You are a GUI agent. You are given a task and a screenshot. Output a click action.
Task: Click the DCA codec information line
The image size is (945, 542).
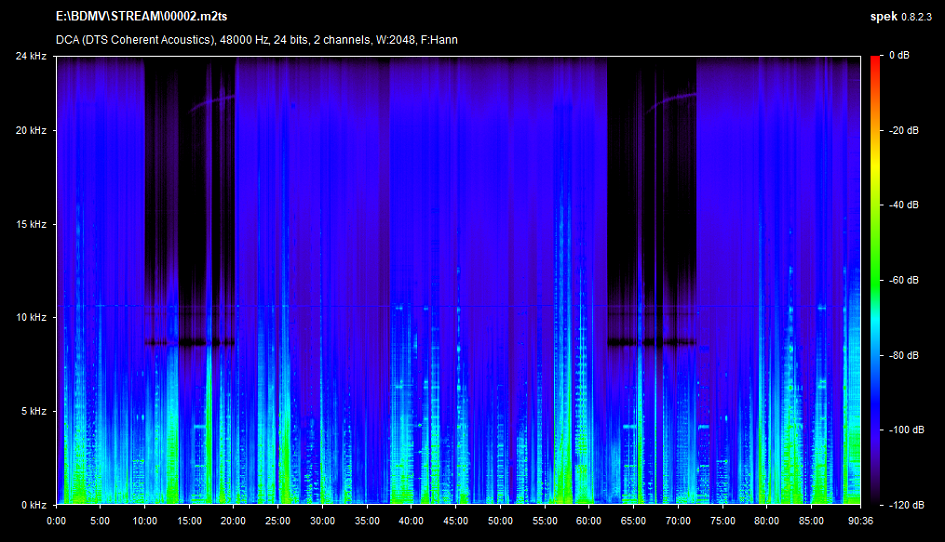257,40
